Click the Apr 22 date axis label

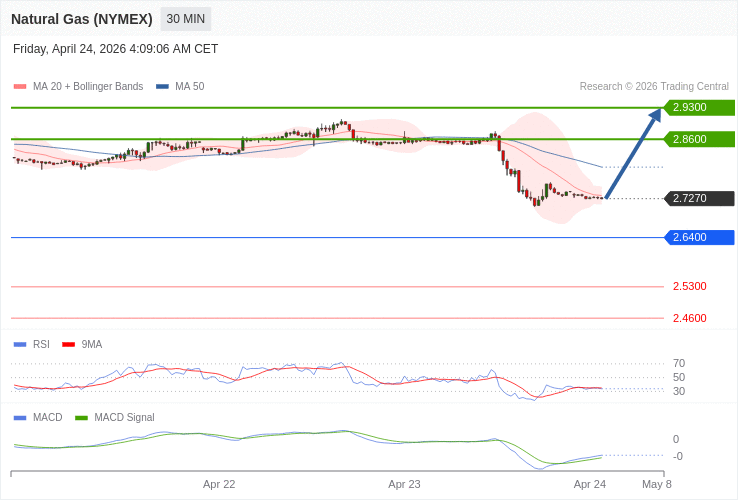point(219,484)
